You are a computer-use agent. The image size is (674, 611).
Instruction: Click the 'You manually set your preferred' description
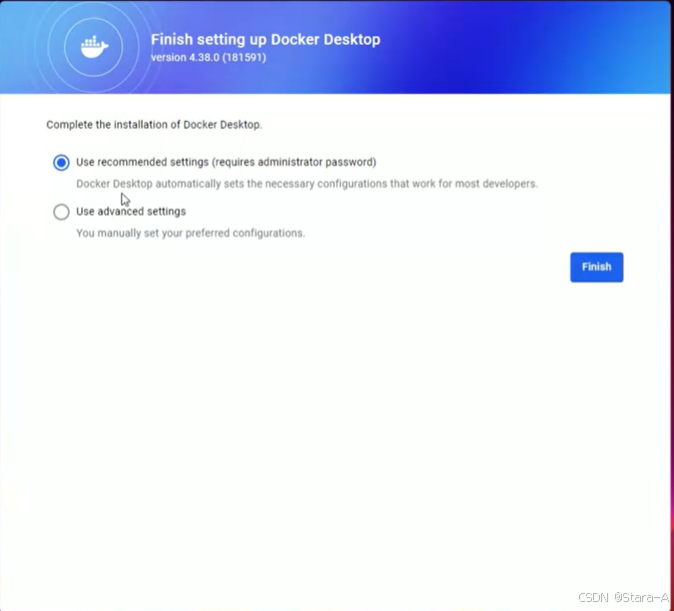click(x=190, y=233)
